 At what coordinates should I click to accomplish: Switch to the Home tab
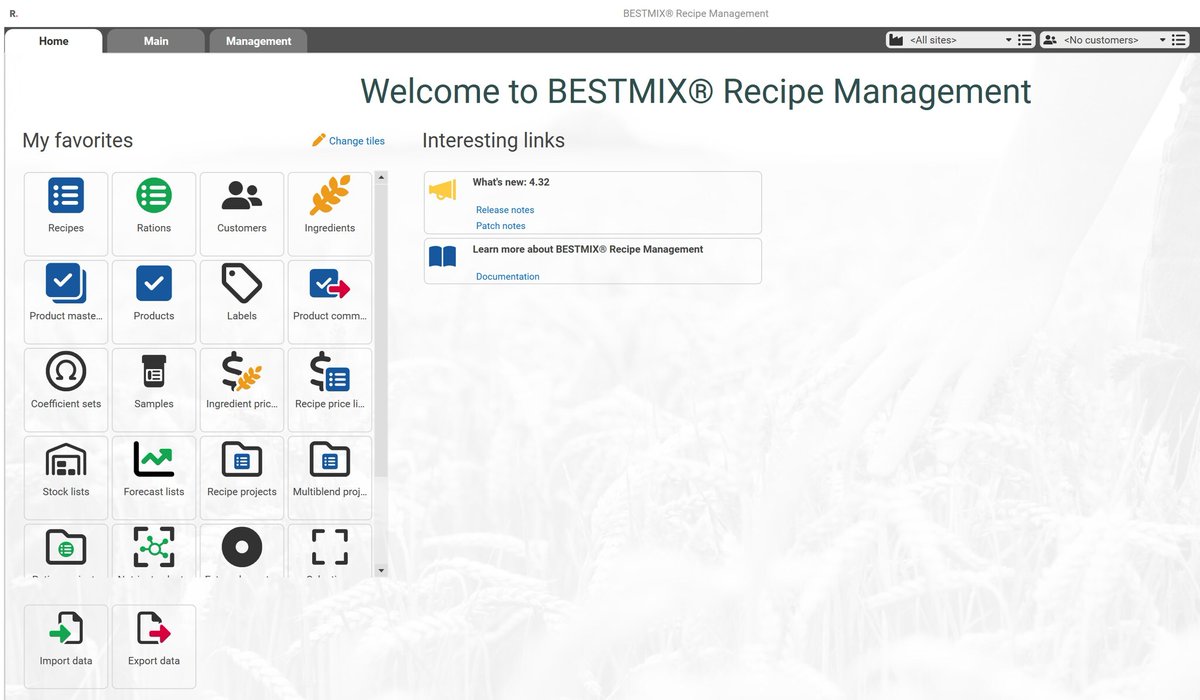tap(54, 41)
